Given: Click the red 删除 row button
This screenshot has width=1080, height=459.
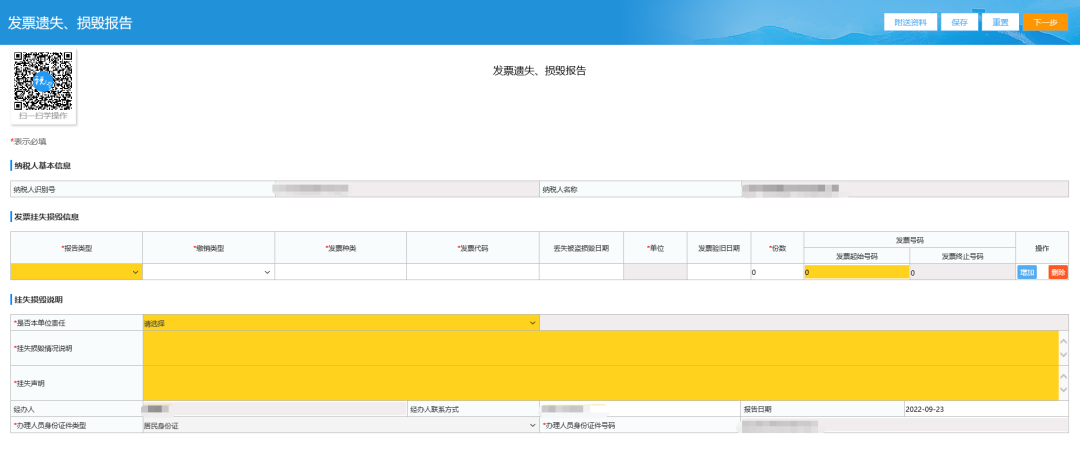Looking at the screenshot, I should [1057, 272].
